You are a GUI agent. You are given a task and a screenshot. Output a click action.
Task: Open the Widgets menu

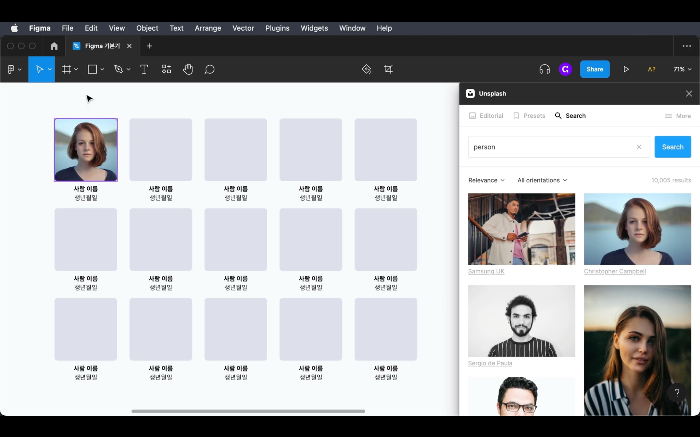314,28
